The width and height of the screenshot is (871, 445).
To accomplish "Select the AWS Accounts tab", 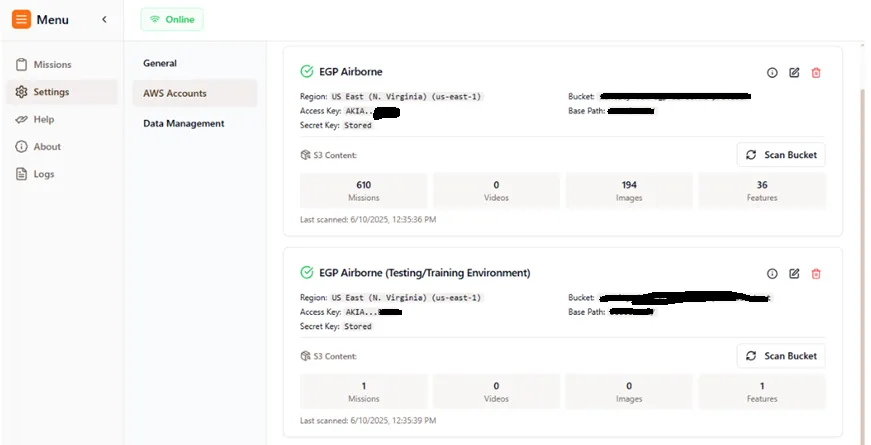I will (175, 93).
